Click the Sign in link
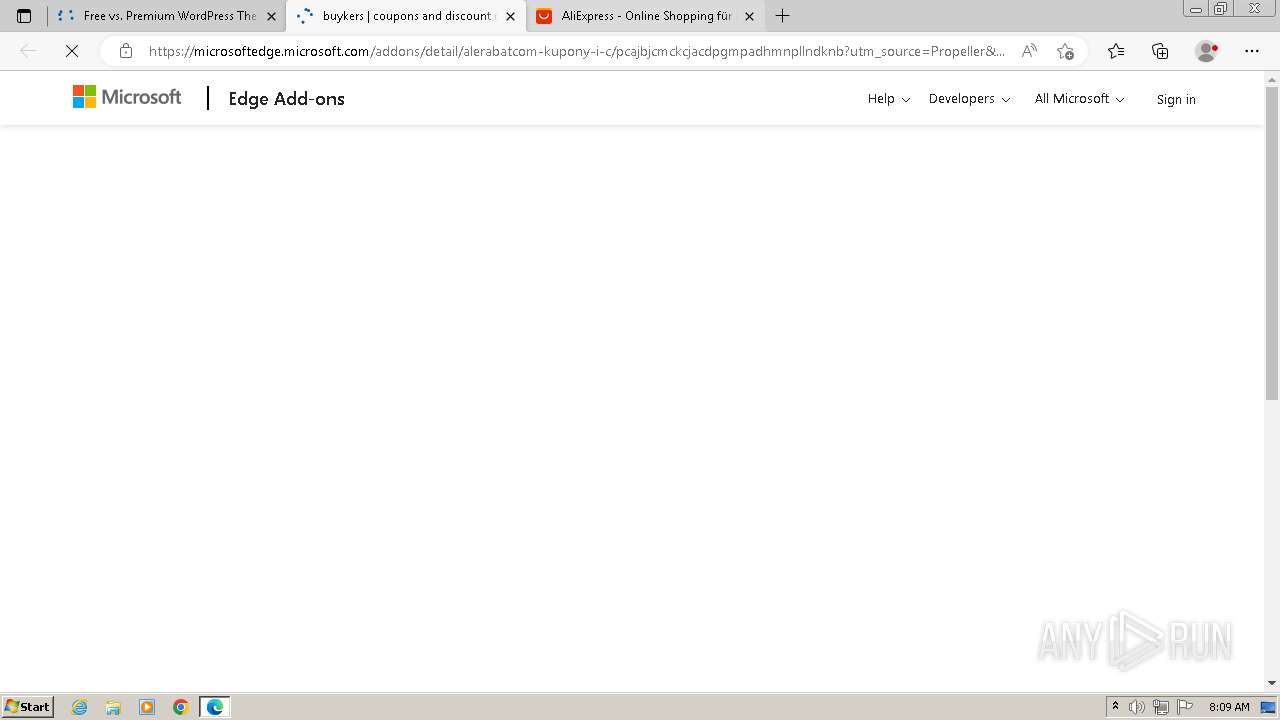The image size is (1280, 720). (1176, 99)
